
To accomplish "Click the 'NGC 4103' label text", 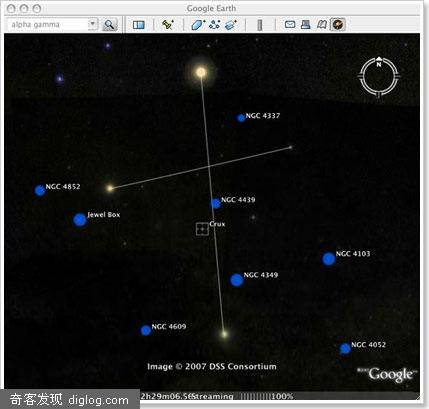I will (353, 254).
